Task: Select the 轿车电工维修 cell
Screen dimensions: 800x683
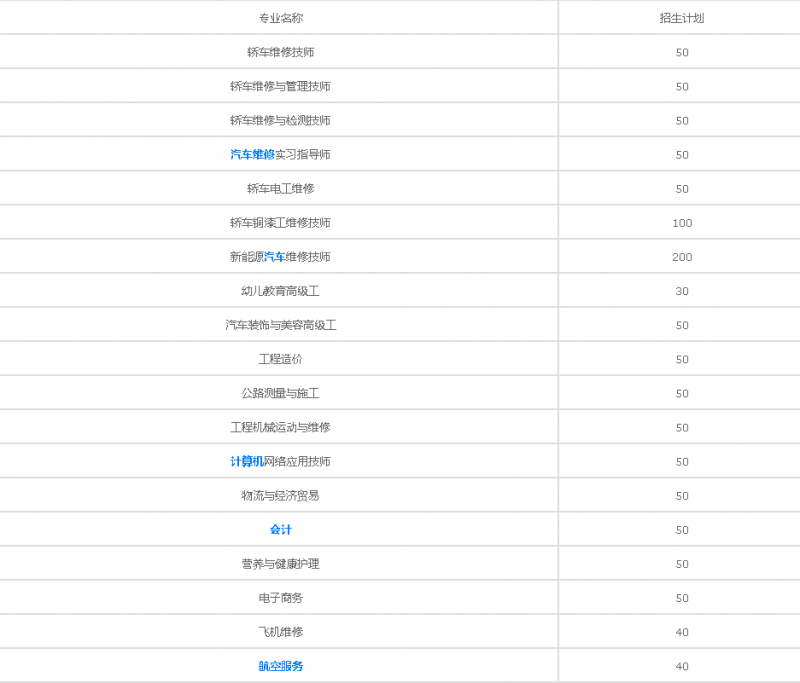Action: click(x=280, y=188)
